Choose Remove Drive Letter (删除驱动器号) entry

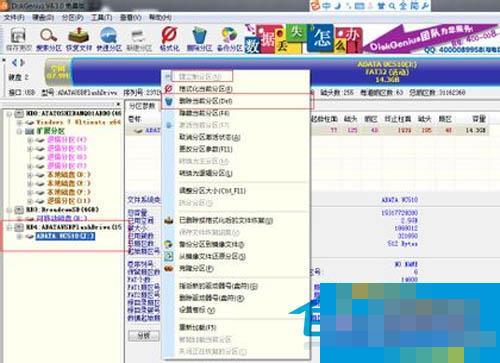tap(211, 298)
